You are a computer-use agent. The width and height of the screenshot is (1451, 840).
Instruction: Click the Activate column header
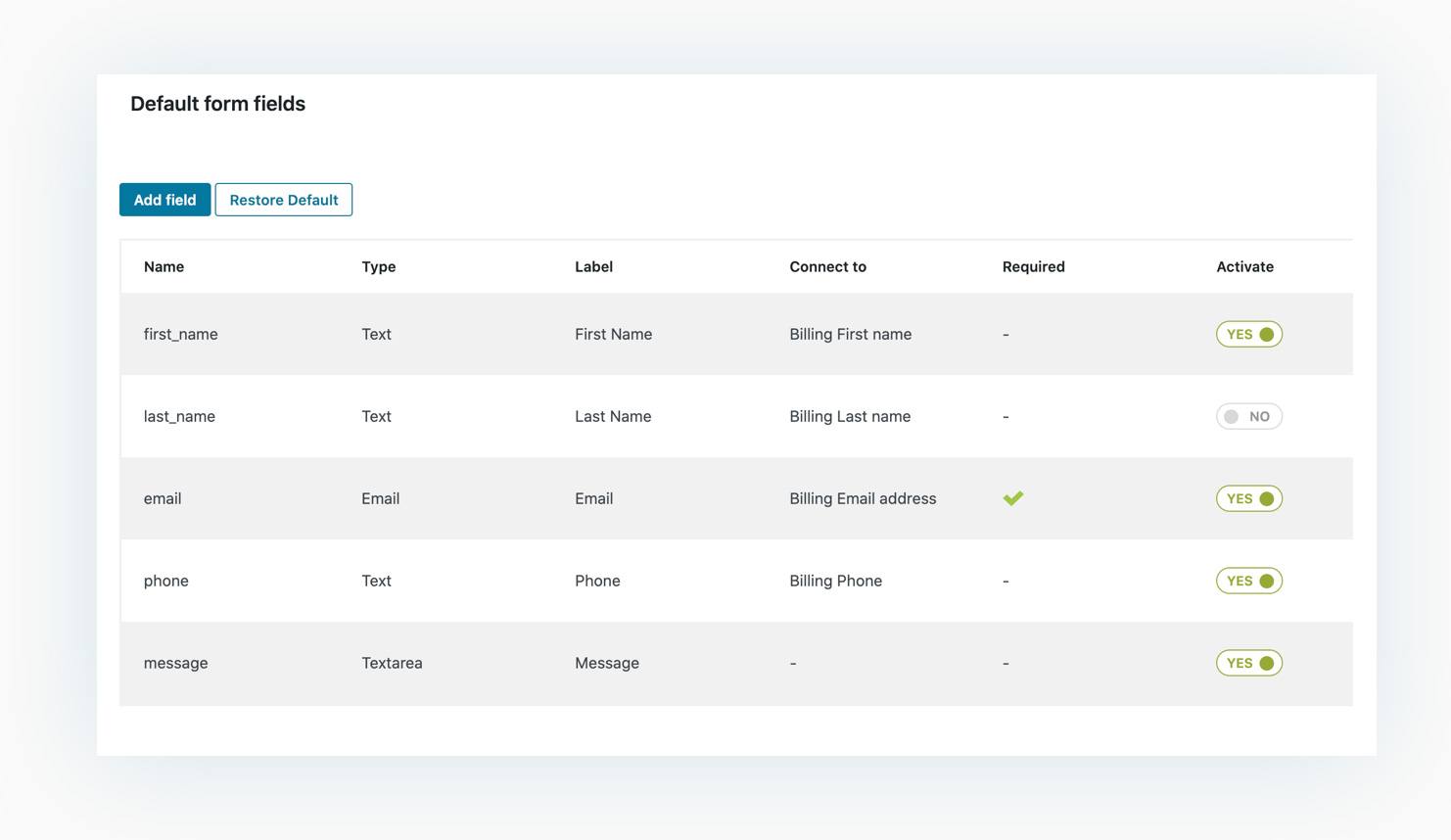coord(1244,266)
